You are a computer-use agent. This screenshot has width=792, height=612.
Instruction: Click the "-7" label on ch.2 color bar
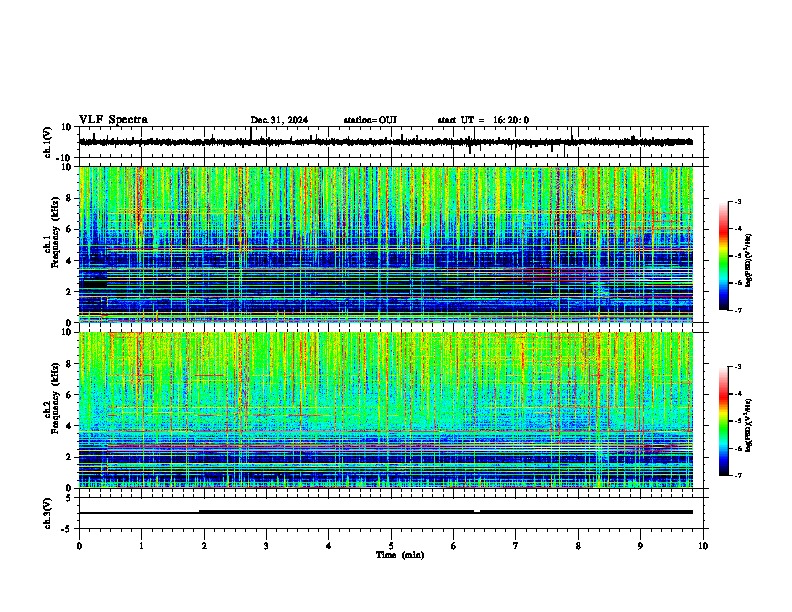tap(737, 475)
